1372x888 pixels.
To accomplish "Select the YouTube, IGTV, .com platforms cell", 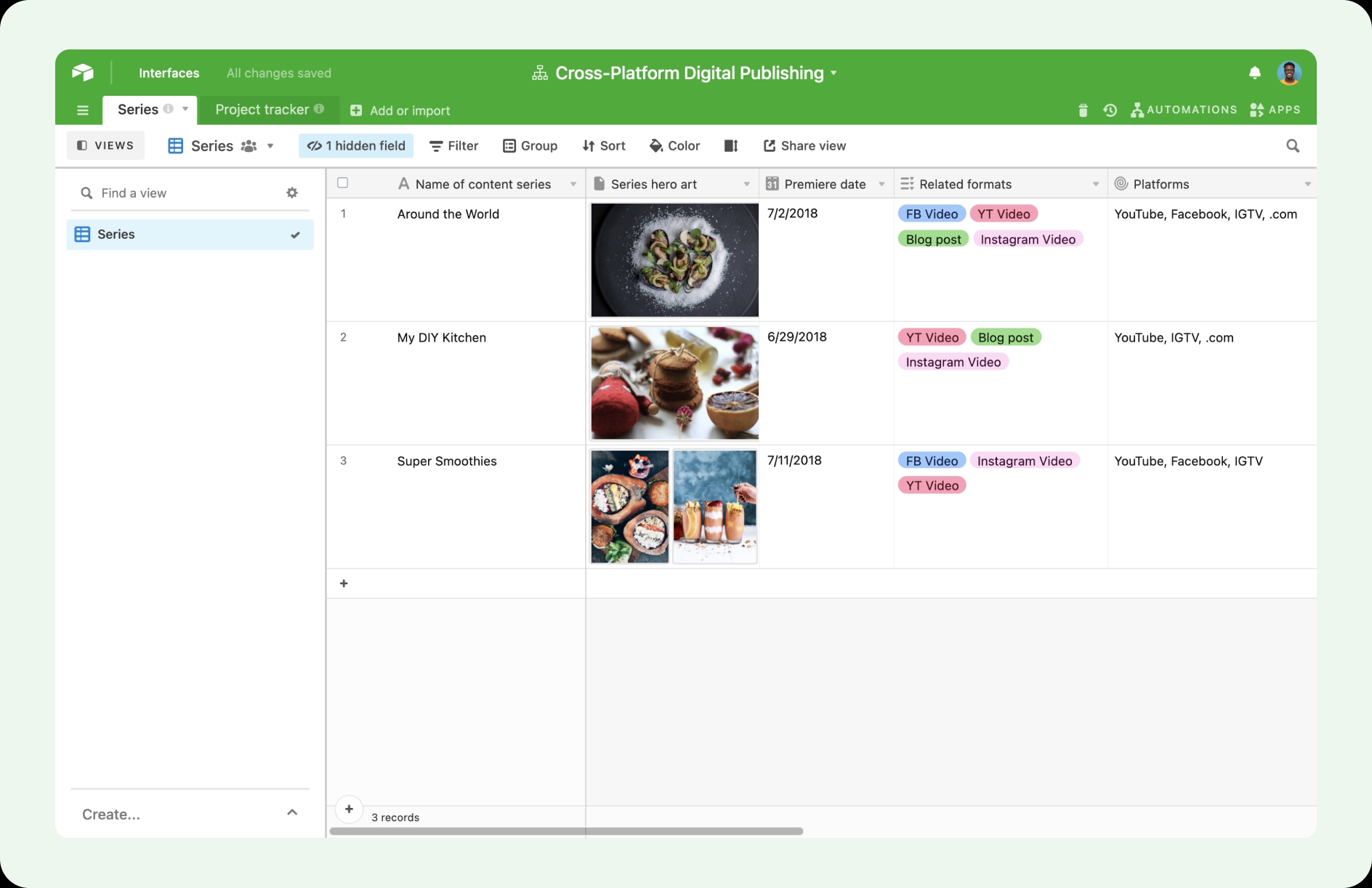I will coord(1212,384).
